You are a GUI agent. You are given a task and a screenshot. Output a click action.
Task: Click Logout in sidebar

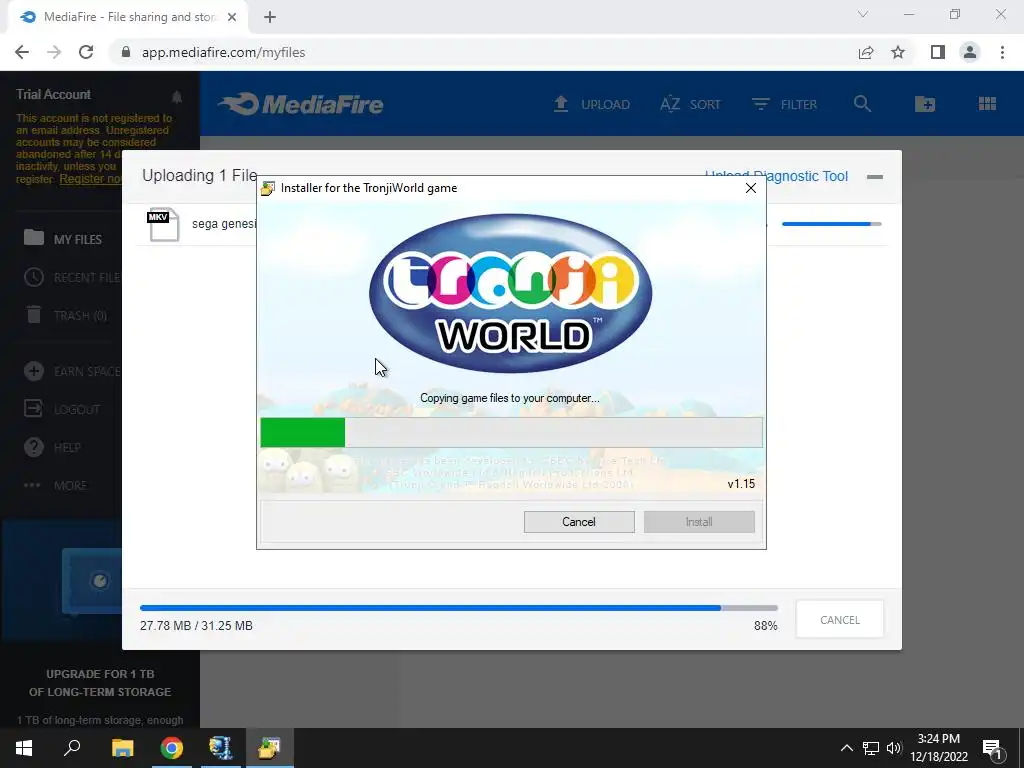62,409
